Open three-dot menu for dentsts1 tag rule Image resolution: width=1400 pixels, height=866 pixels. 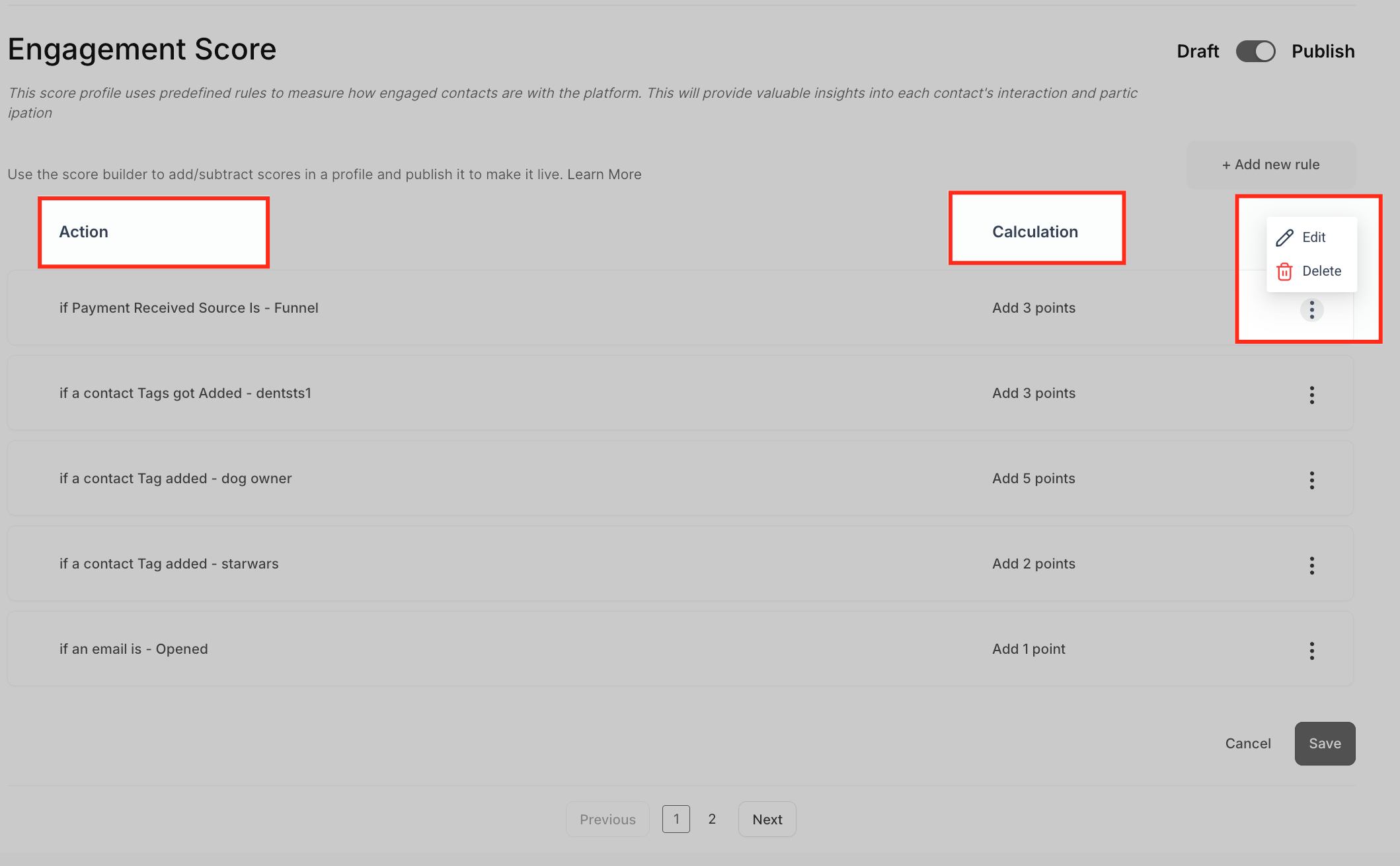1311,395
